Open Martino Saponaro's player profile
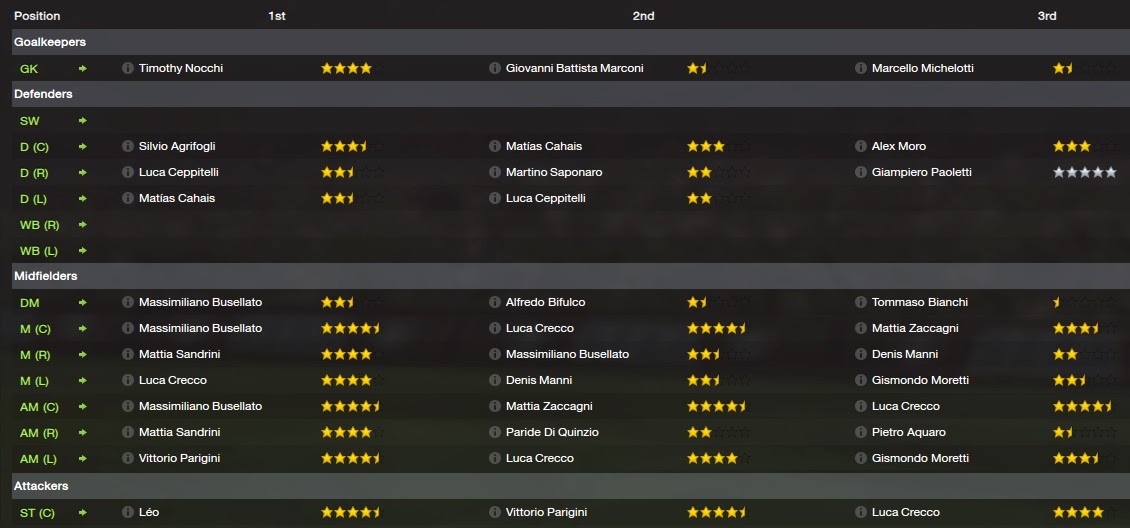 click(x=554, y=172)
